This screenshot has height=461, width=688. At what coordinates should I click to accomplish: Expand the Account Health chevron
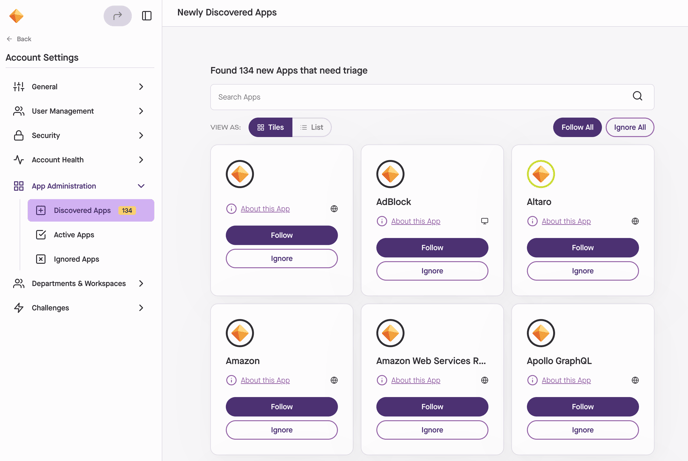(141, 160)
